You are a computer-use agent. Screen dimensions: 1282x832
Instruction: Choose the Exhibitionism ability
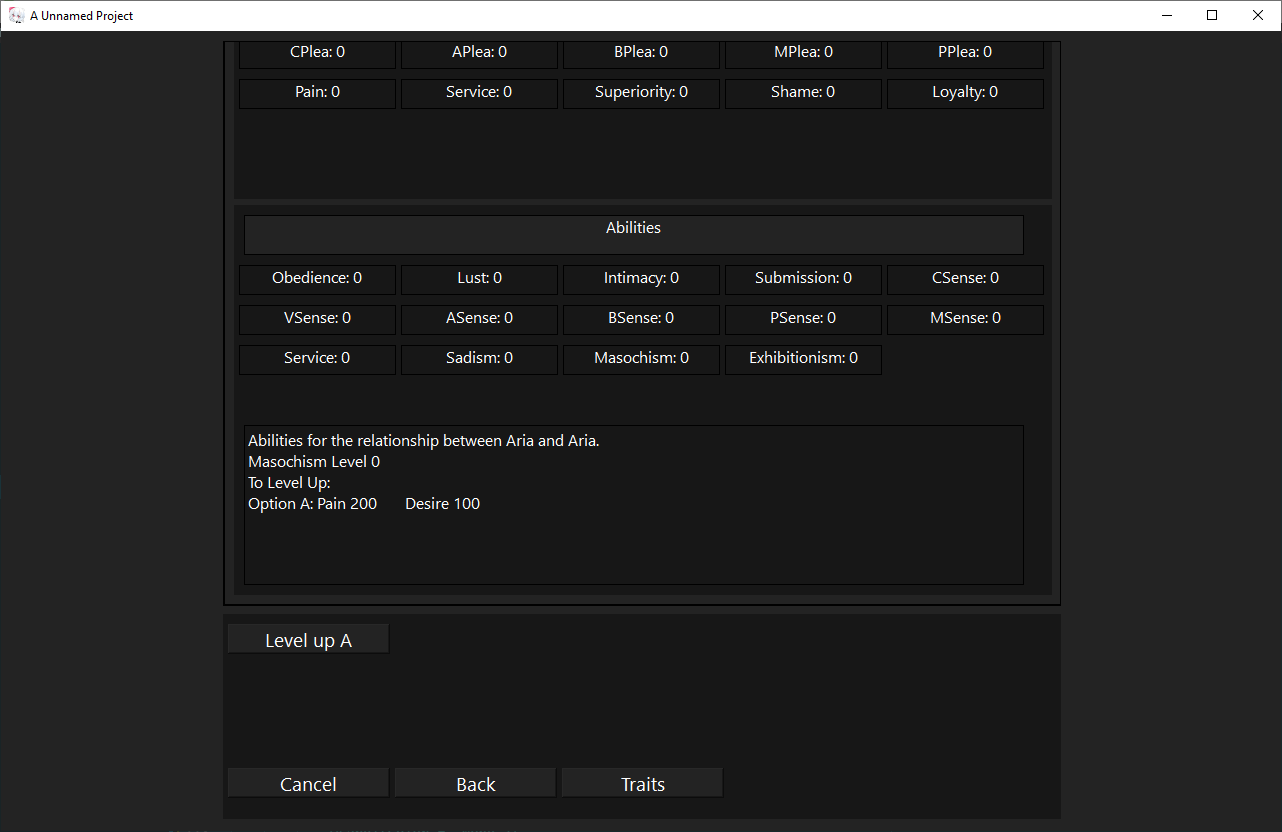[803, 359]
